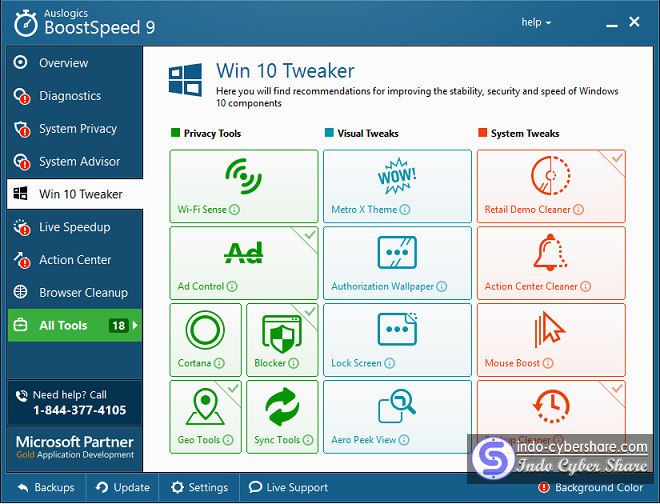Open the Authorization Wallpaper icon
The image size is (660, 504).
tap(397, 253)
